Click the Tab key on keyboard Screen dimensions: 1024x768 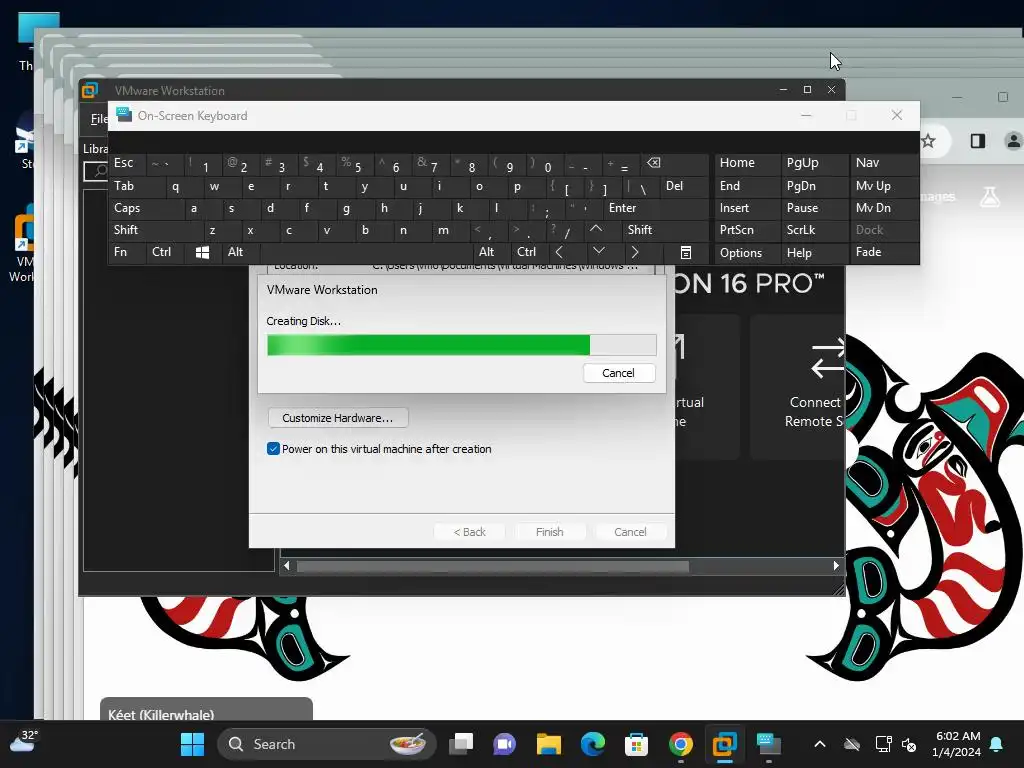click(x=136, y=186)
